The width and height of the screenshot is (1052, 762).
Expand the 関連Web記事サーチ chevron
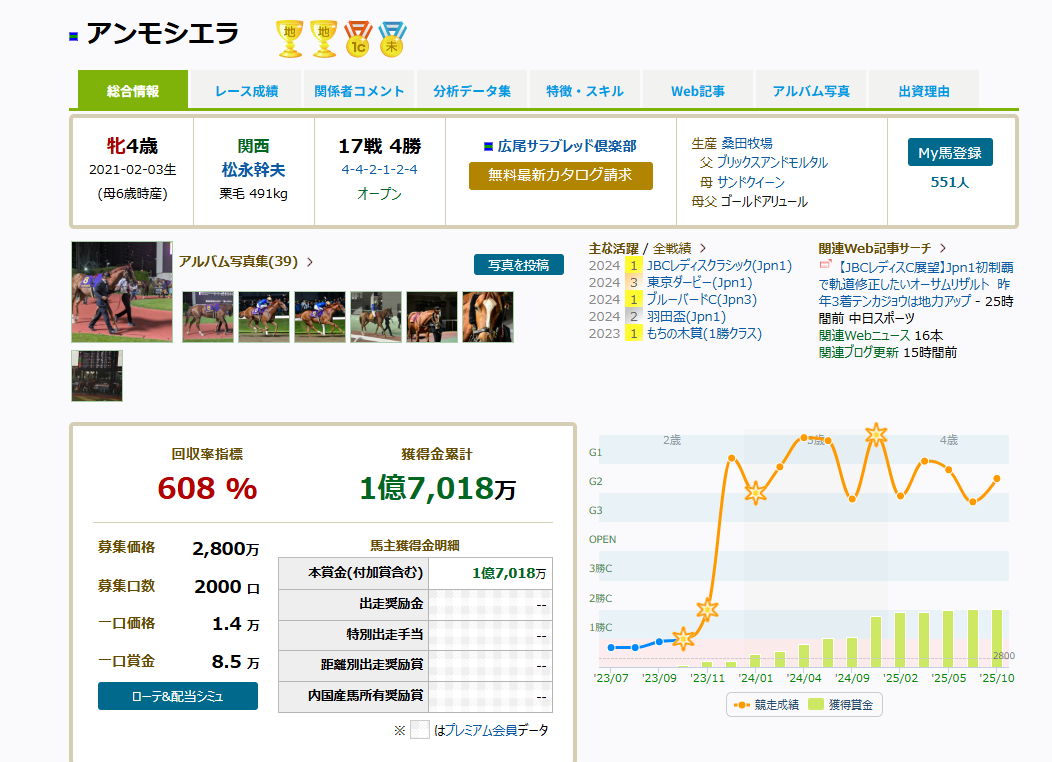click(943, 248)
